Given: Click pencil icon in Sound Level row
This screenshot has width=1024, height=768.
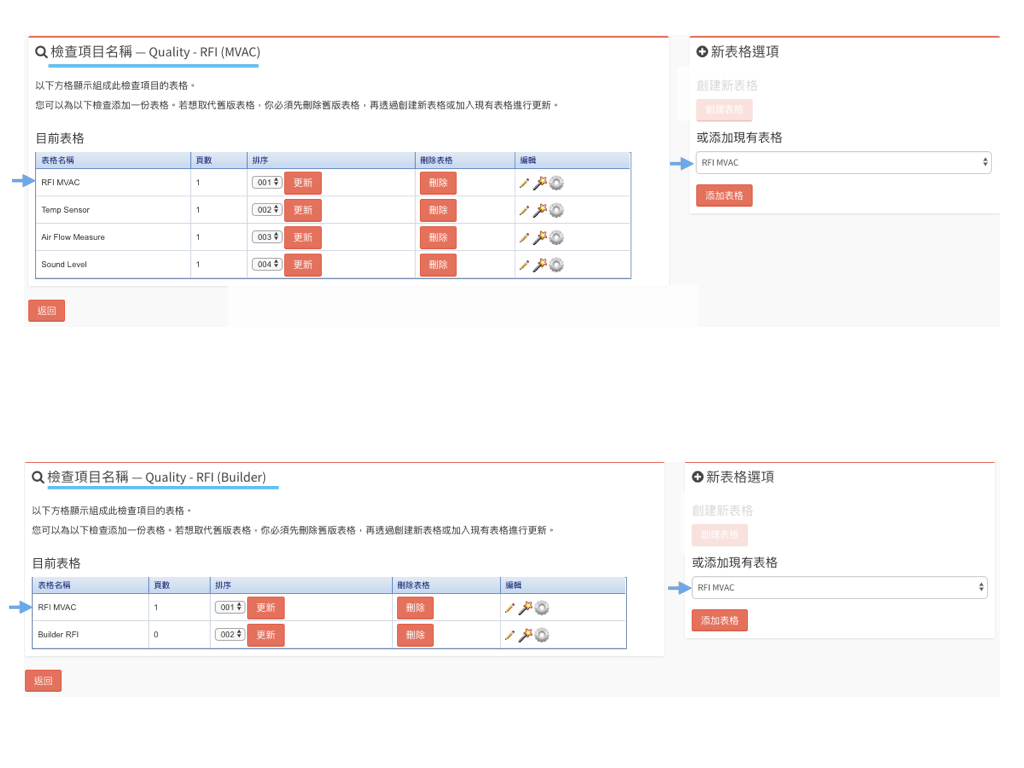Looking at the screenshot, I should [x=524, y=265].
